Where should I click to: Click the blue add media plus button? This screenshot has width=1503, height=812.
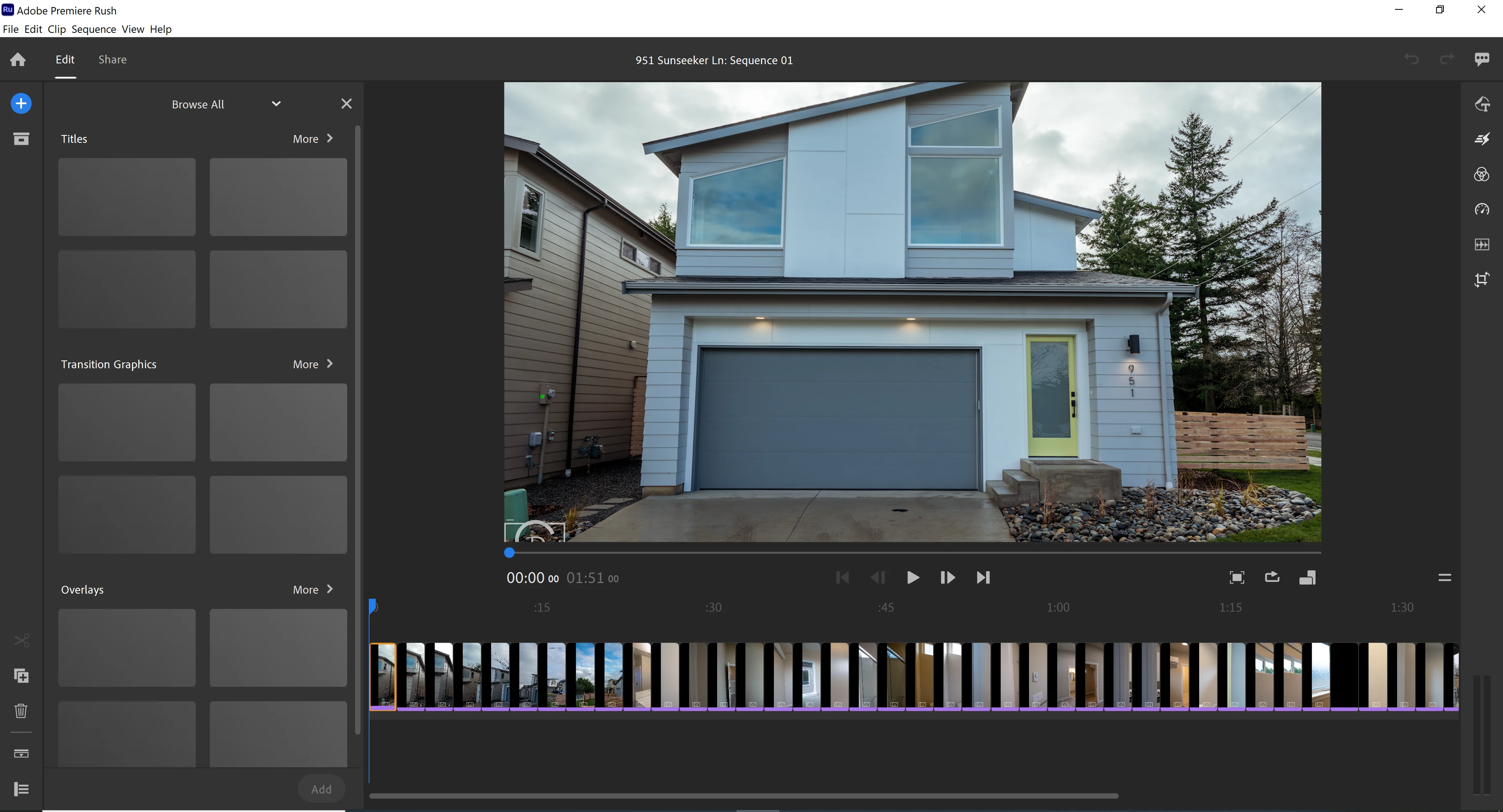point(21,104)
